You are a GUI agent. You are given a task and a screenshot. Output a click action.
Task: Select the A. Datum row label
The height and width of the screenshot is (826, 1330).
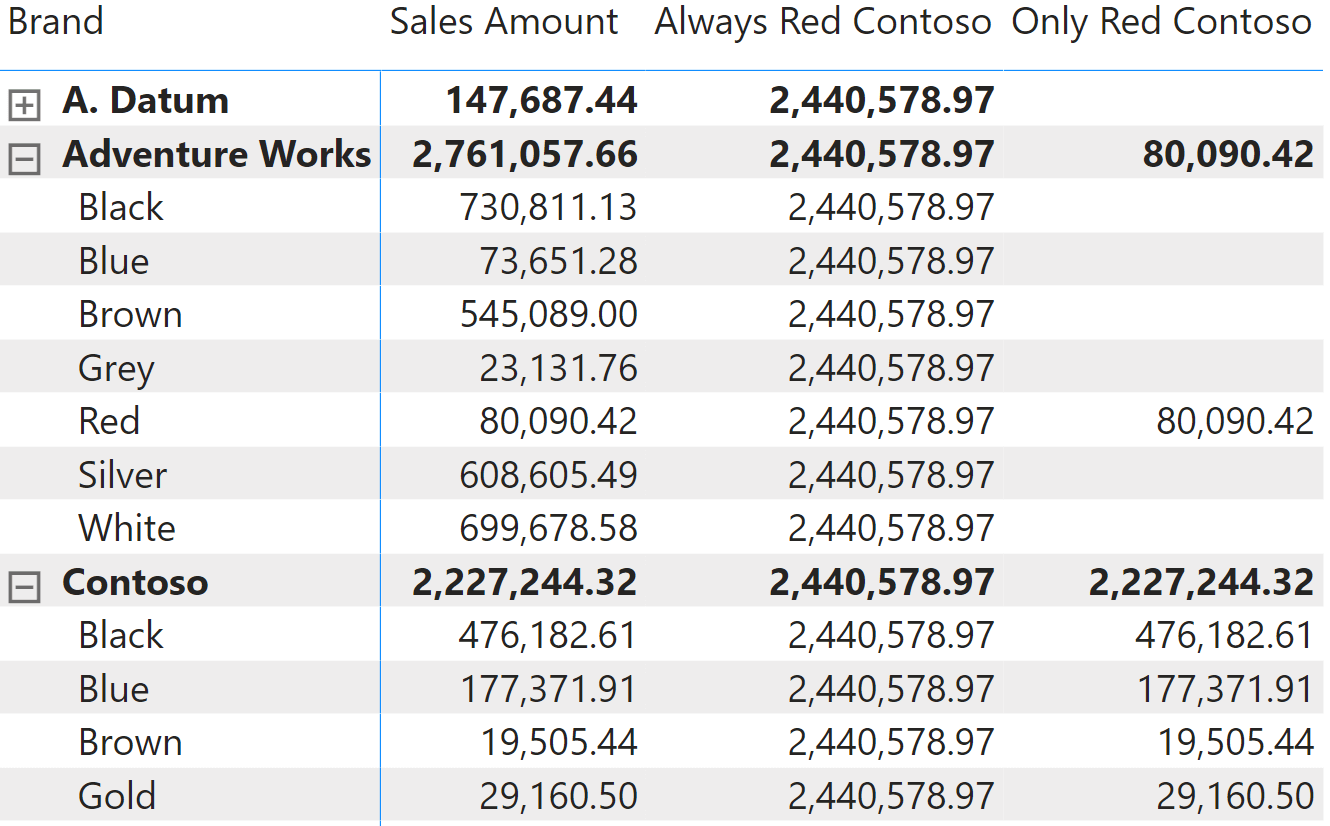146,100
